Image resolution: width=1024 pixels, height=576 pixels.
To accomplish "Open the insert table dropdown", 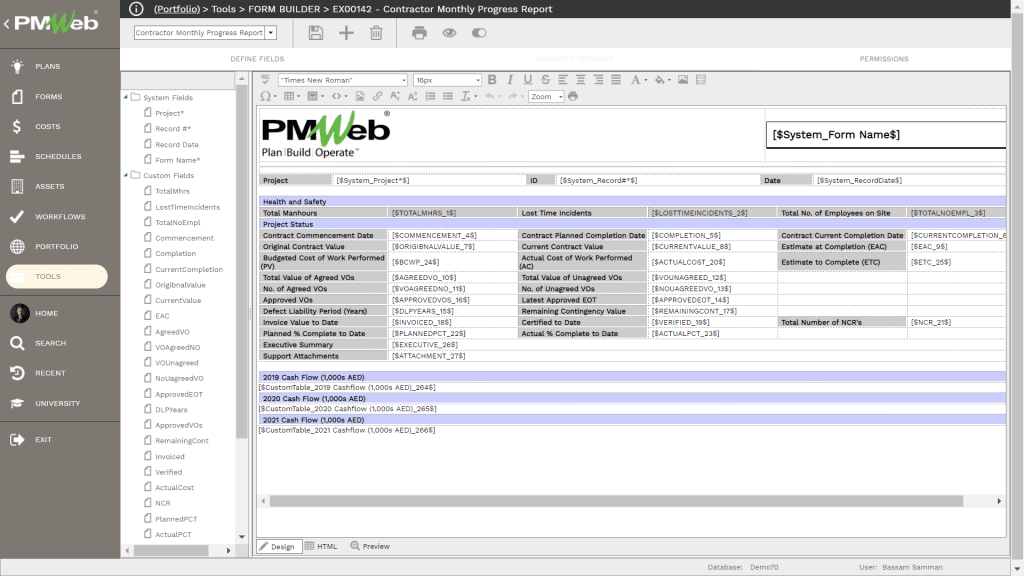I will (291, 96).
